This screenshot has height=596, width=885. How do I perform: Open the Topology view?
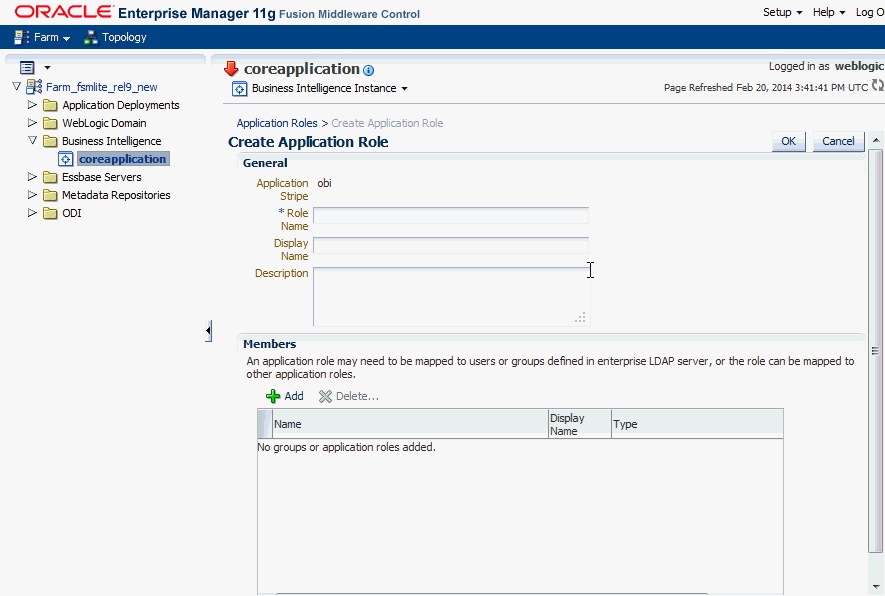[124, 37]
